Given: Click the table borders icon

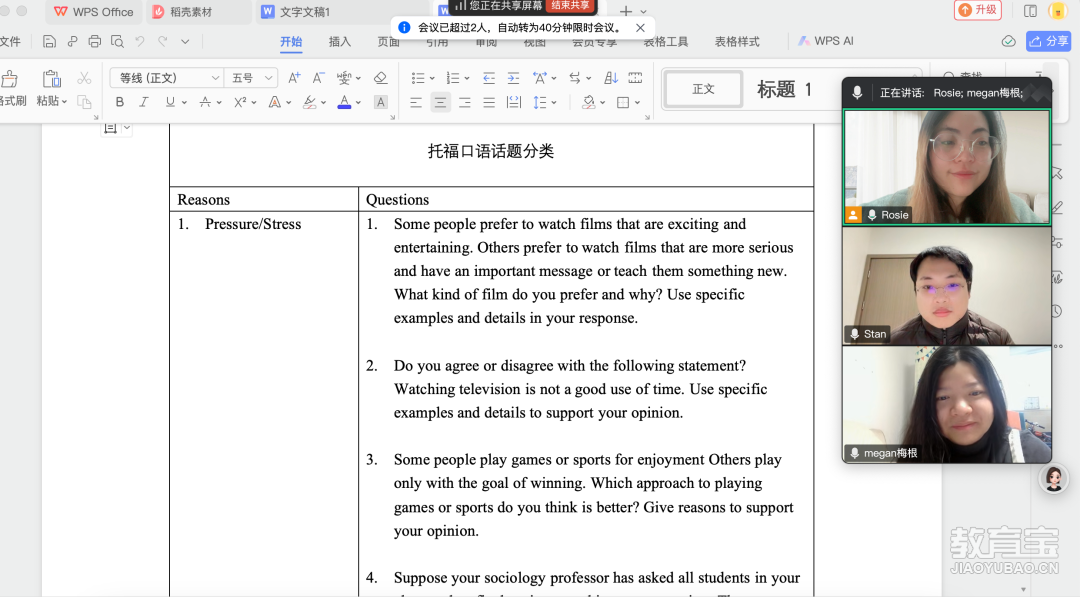Looking at the screenshot, I should click(x=623, y=102).
